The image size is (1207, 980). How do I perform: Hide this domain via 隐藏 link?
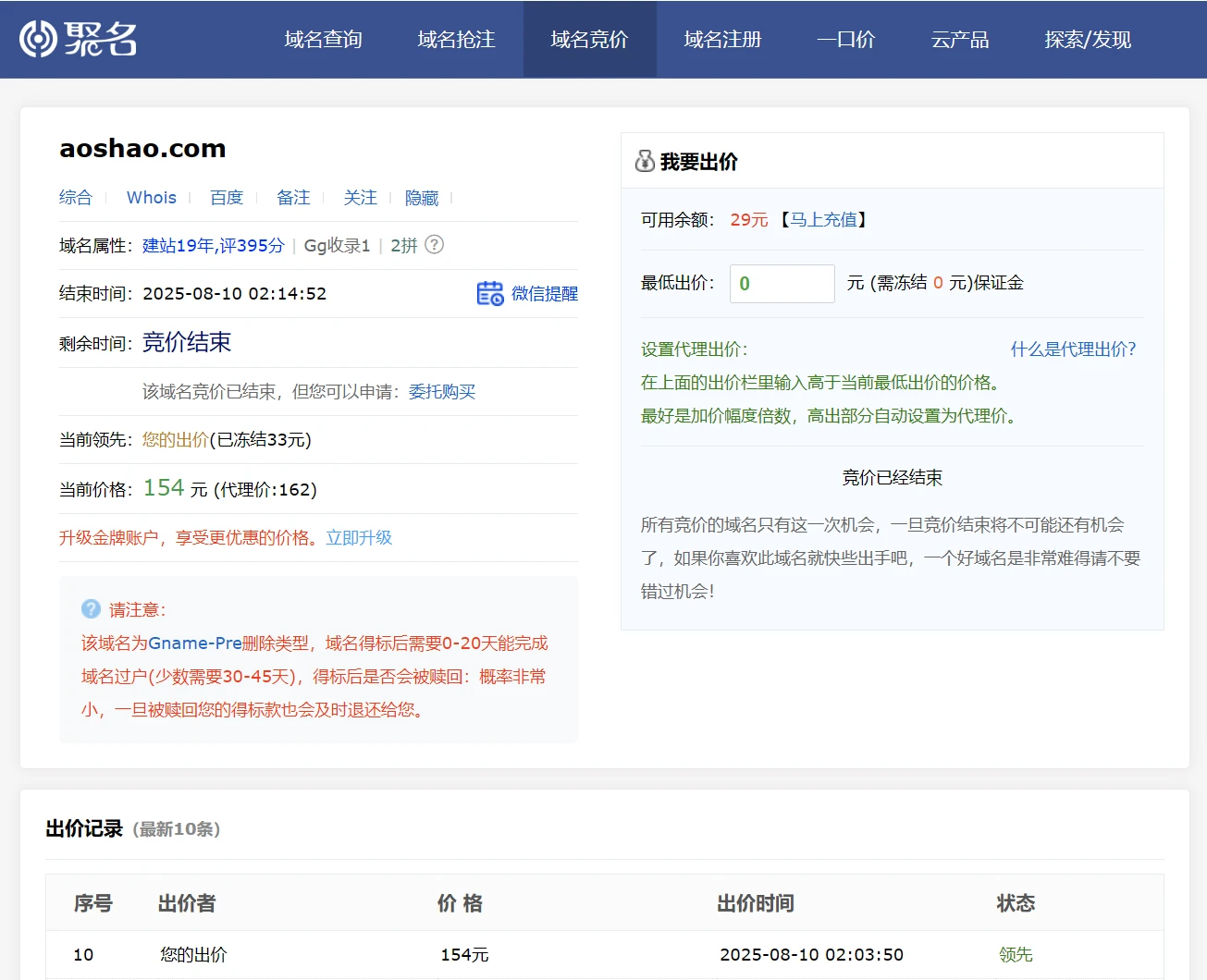422,198
